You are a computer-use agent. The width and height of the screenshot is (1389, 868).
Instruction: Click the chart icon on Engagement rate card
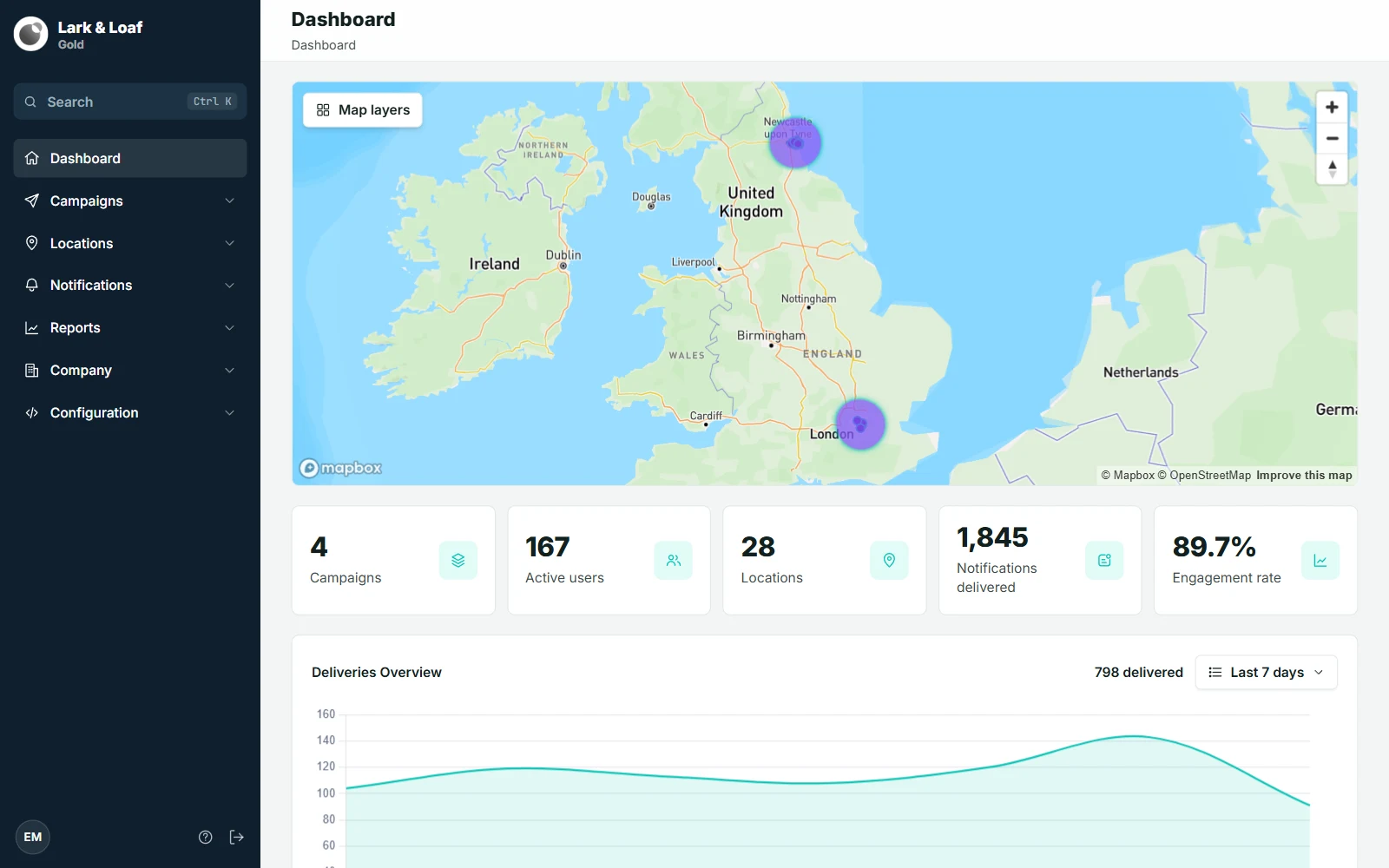(x=1320, y=561)
